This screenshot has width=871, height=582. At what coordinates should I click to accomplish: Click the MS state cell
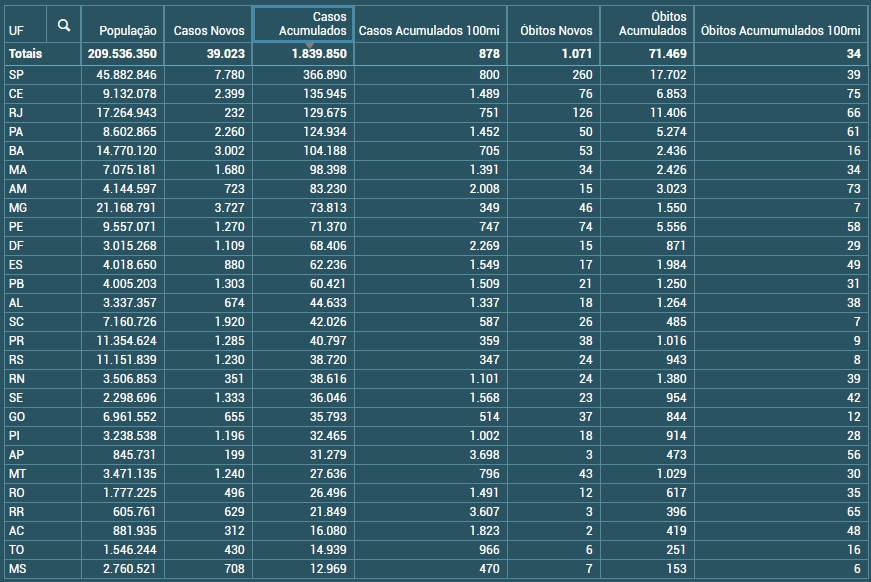click(17, 569)
